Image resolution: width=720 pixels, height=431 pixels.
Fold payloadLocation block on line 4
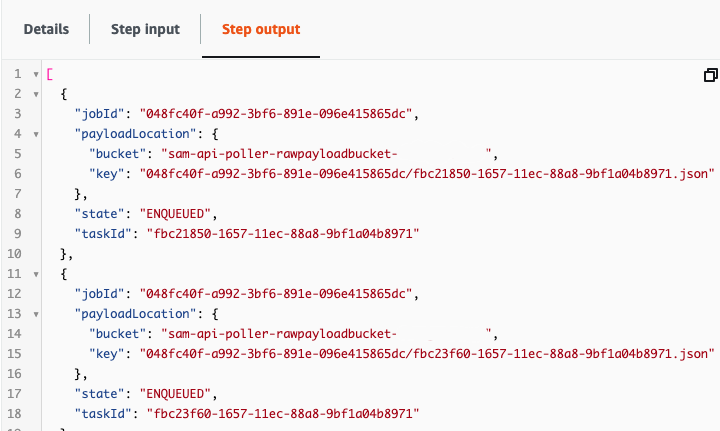[36, 134]
